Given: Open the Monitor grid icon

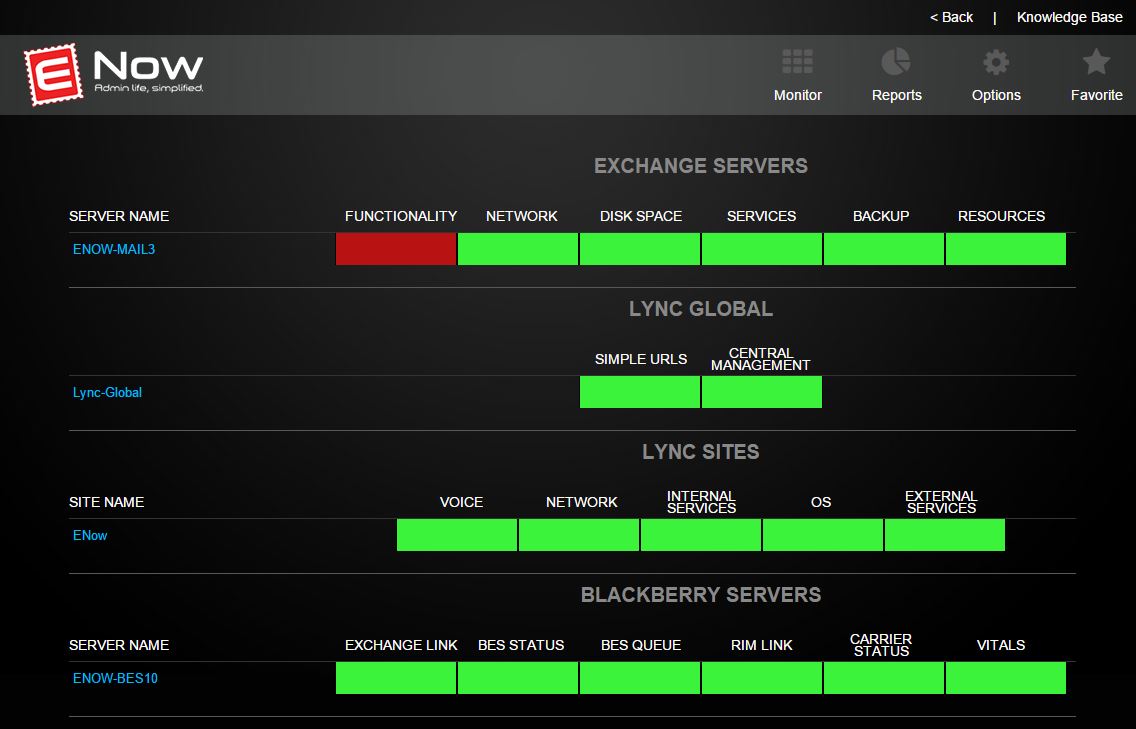Looking at the screenshot, I should [x=797, y=62].
